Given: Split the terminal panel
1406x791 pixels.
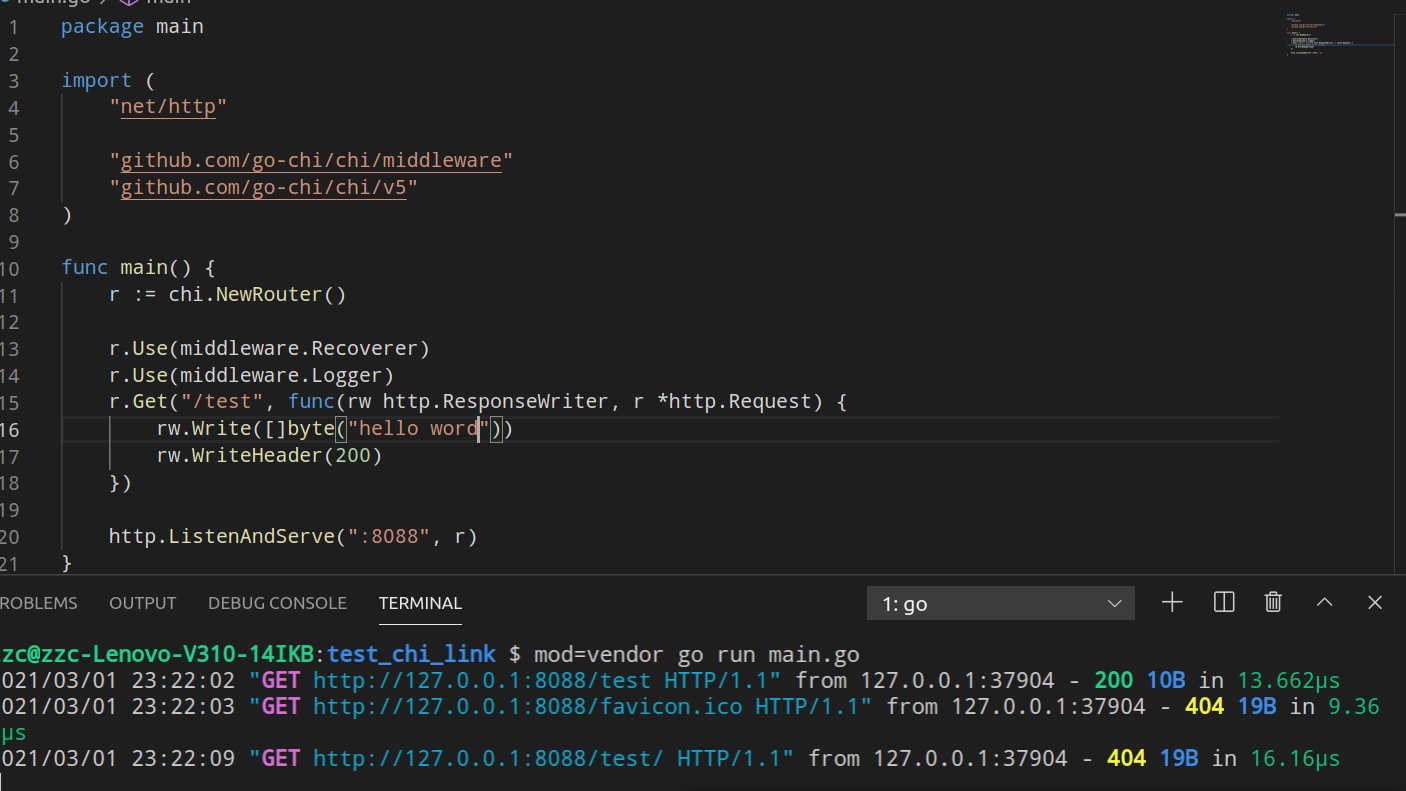Looking at the screenshot, I should [1224, 602].
